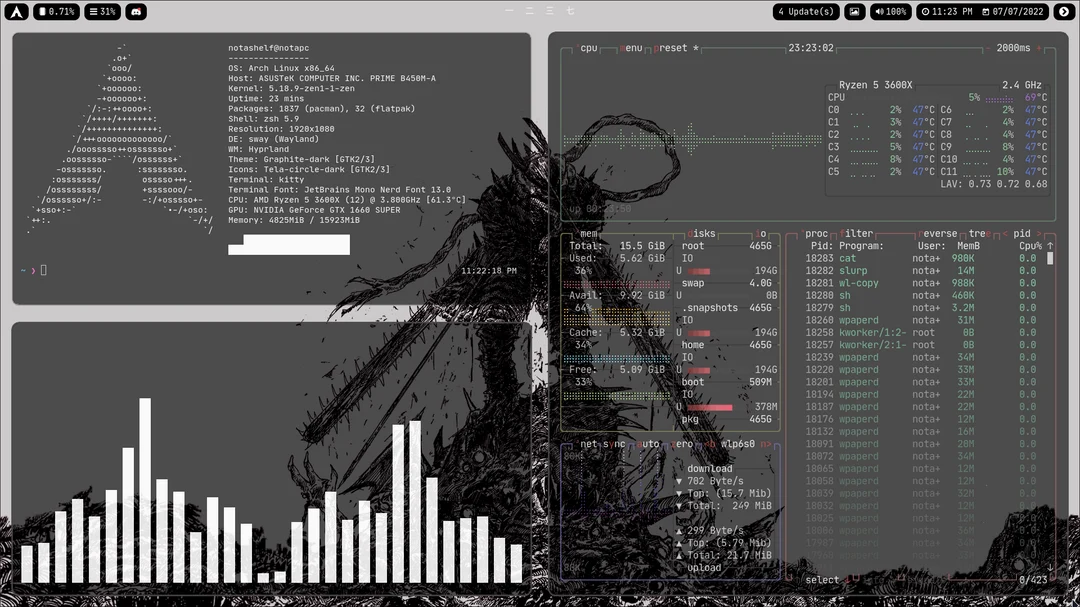The image size is (1080, 607).
Task: Click the gamepad icon in the top-left bar
Action: pos(136,11)
